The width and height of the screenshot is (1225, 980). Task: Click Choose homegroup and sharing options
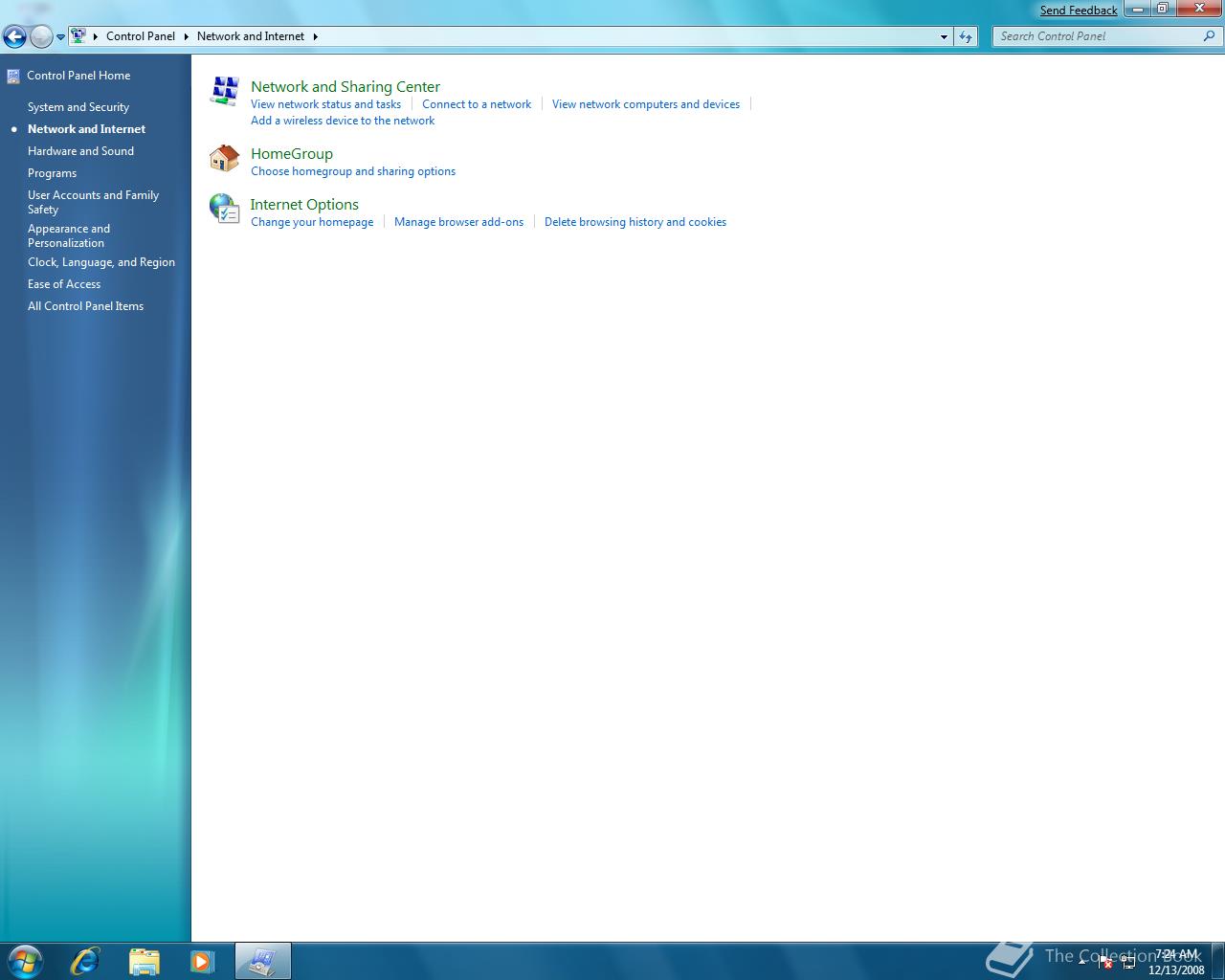click(353, 171)
